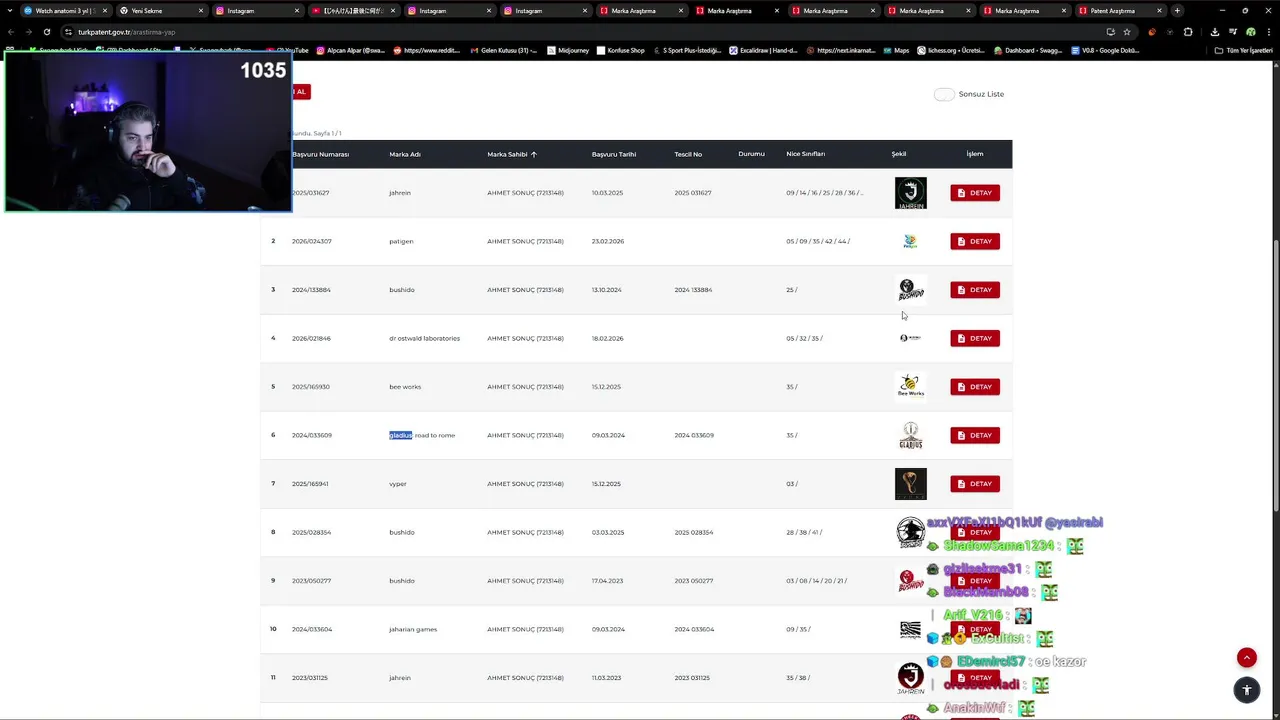The width and height of the screenshot is (1280, 720).
Task: Open the Midjourney bookmark
Action: click(570, 50)
